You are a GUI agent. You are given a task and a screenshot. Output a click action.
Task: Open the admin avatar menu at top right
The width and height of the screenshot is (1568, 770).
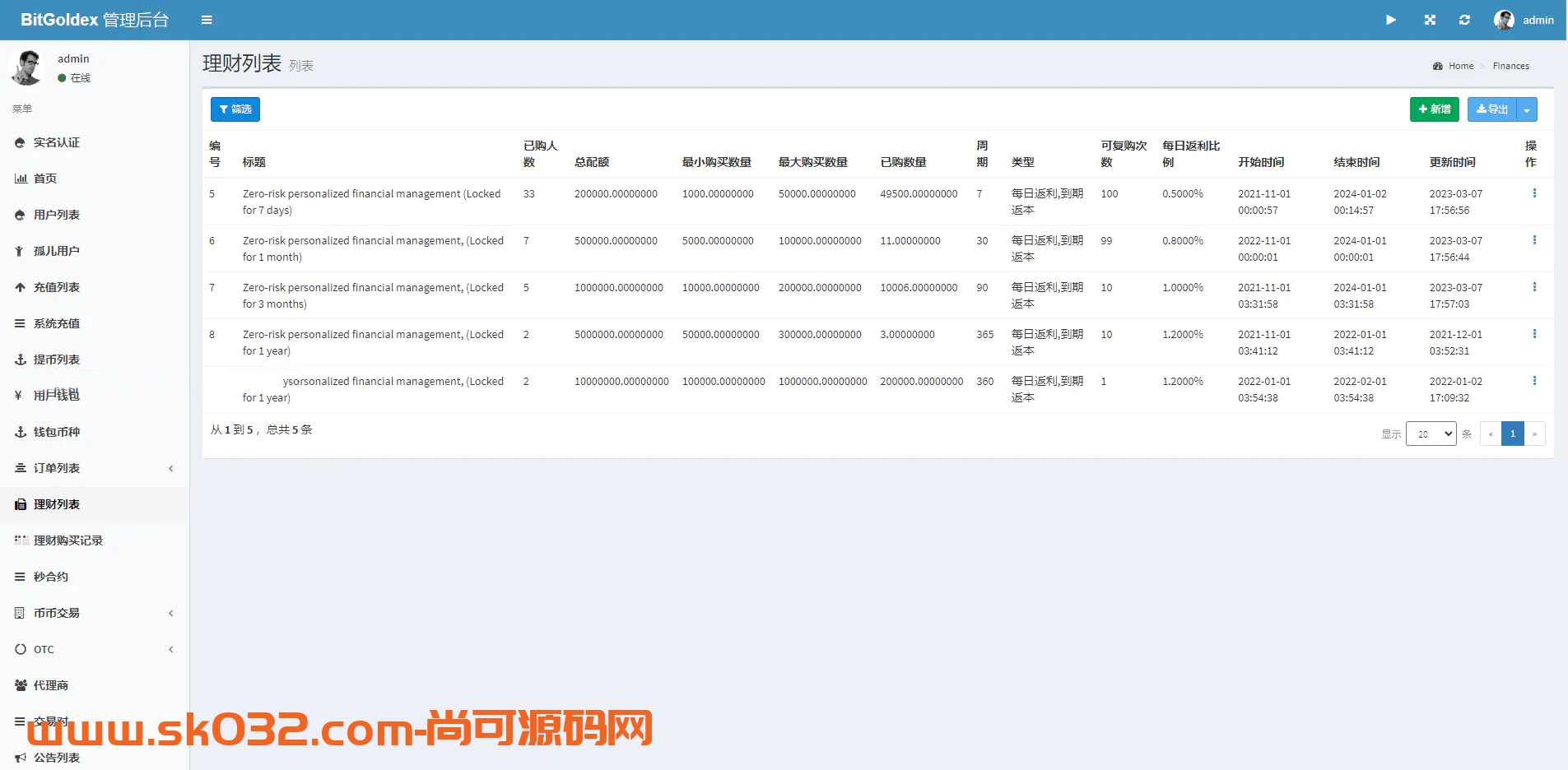coord(1524,20)
